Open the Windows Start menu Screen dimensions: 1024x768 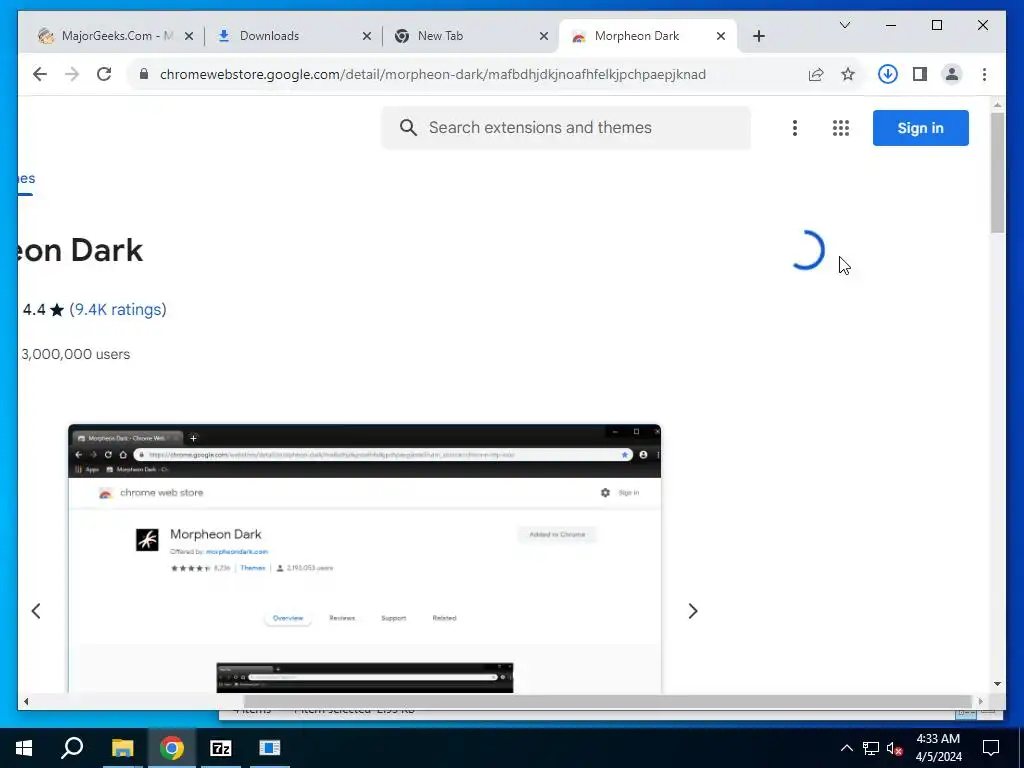click(24, 748)
